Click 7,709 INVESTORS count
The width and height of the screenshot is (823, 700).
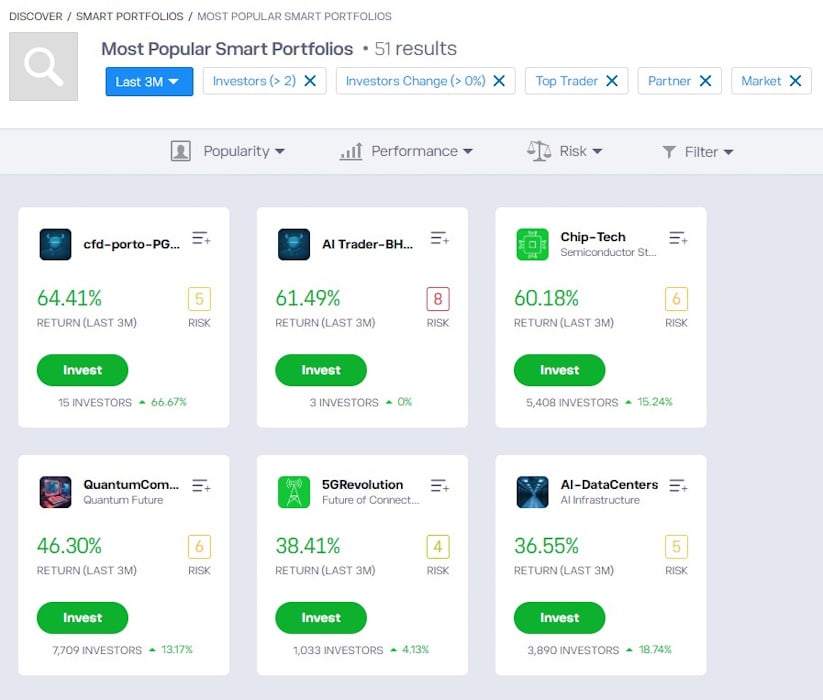coord(97,650)
